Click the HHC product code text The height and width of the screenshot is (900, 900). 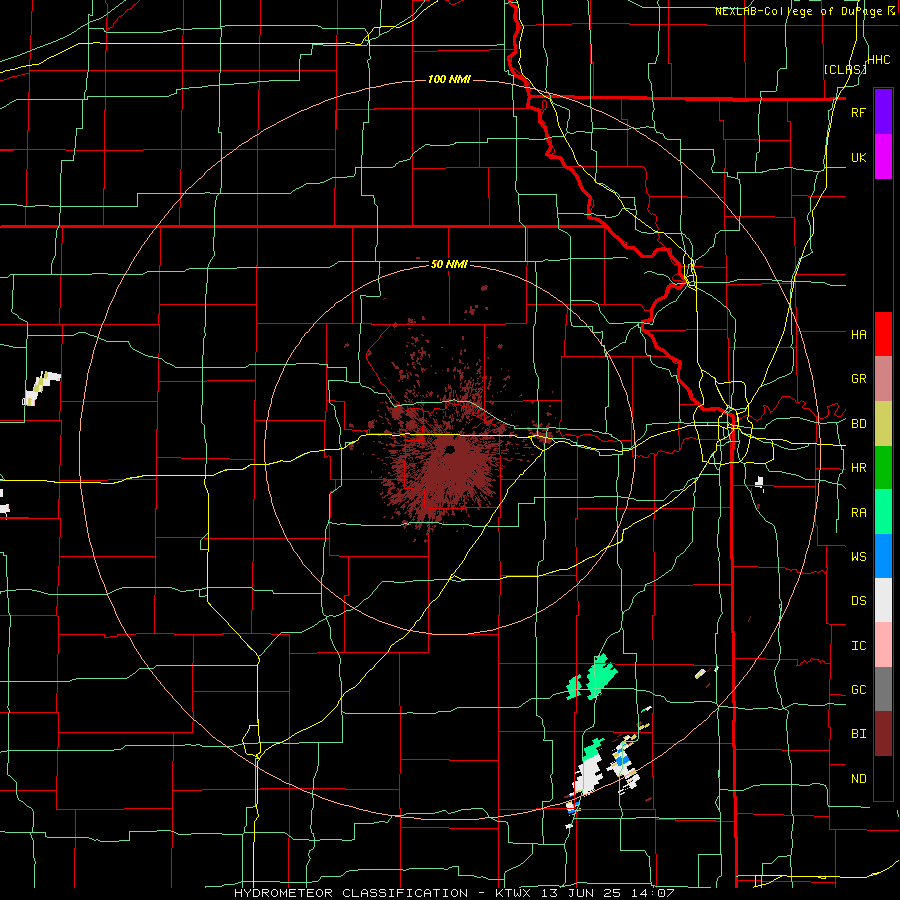879,60
